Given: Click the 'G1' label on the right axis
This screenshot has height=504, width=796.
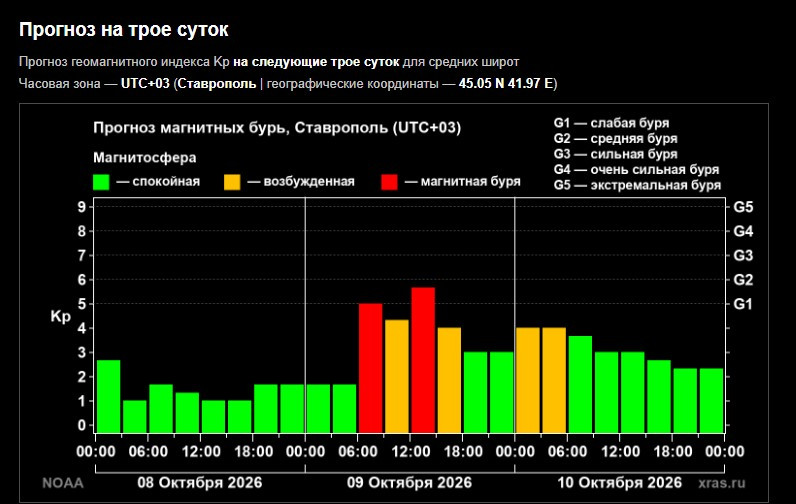Looking at the screenshot, I should (x=743, y=304).
